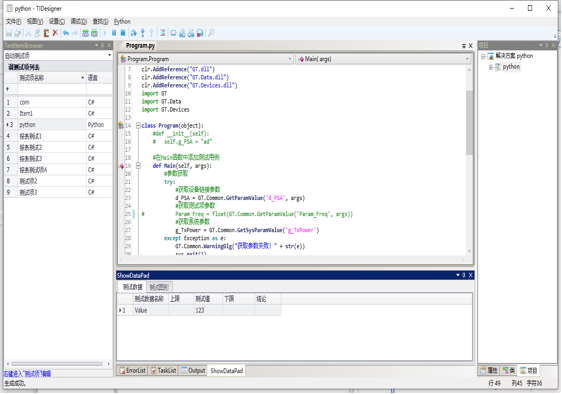Click the last monitor icon with red mark
Image resolution: width=562 pixels, height=394 pixels.
click(200, 33)
